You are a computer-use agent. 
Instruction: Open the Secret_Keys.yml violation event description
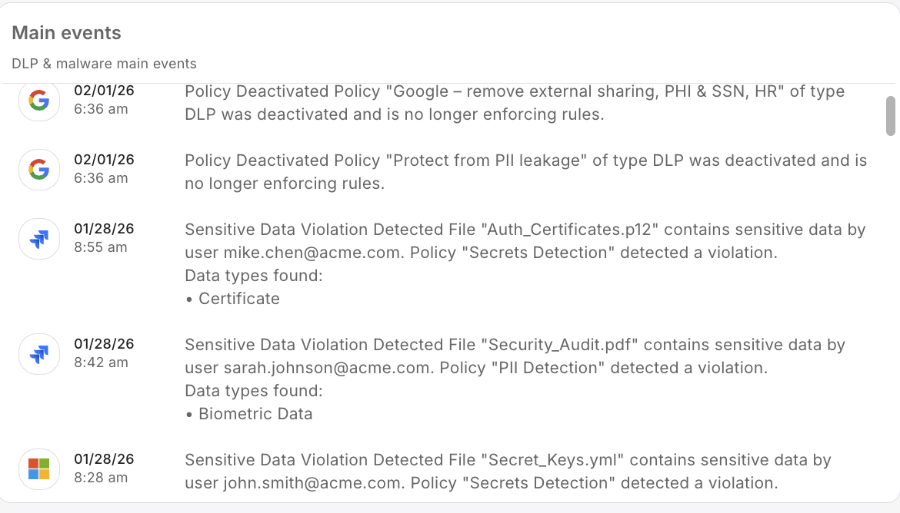[508, 471]
